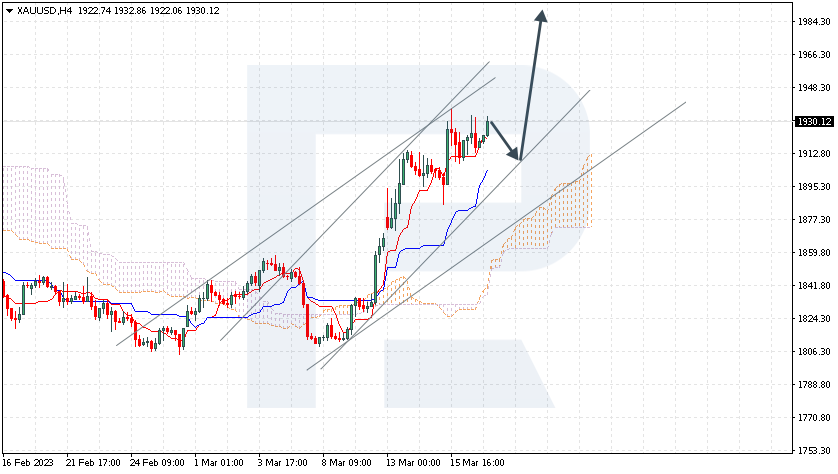
Task: Click the 15 Mar 16:00 time label
Action: (x=477, y=462)
